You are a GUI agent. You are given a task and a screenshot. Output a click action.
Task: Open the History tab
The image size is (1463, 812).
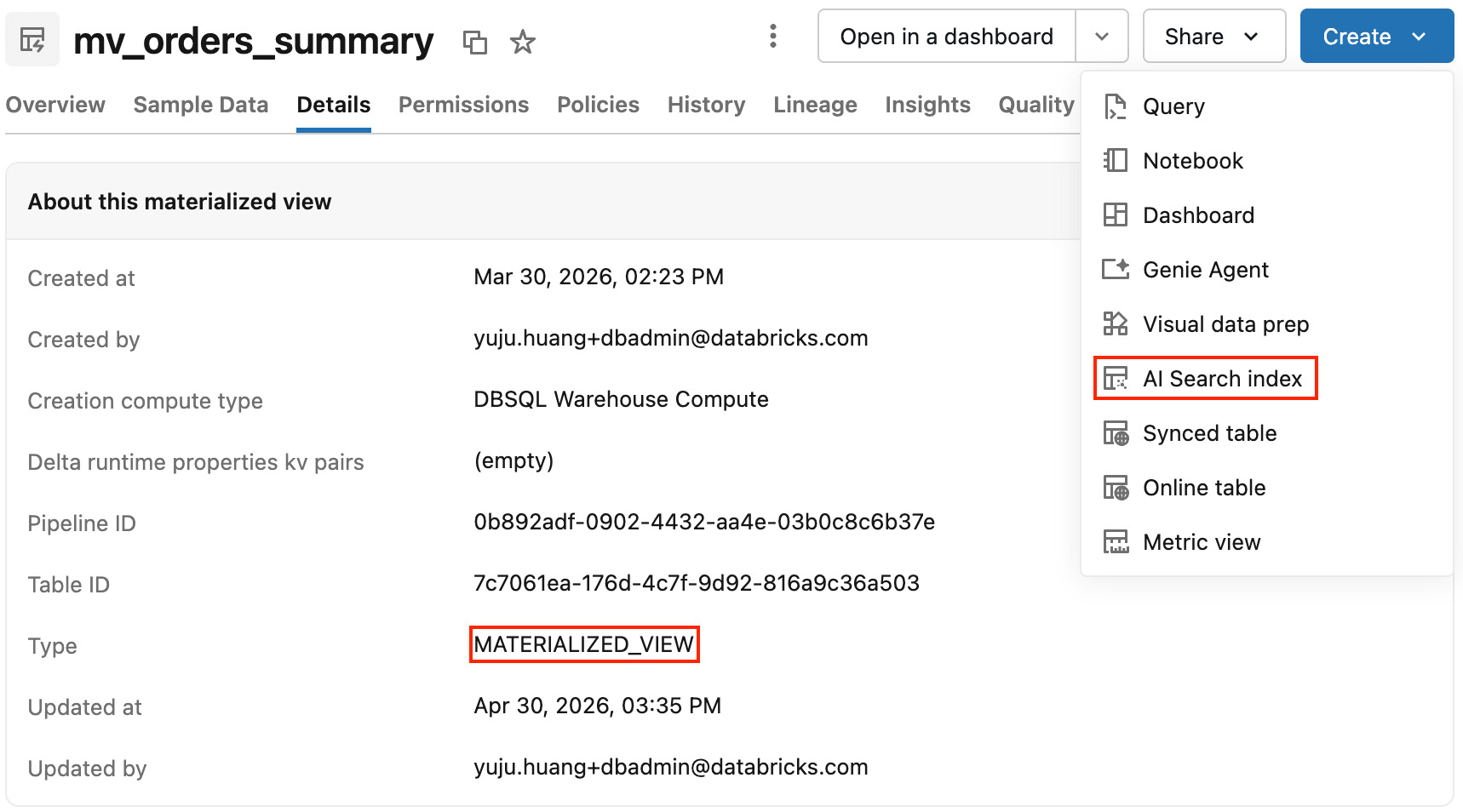click(706, 105)
